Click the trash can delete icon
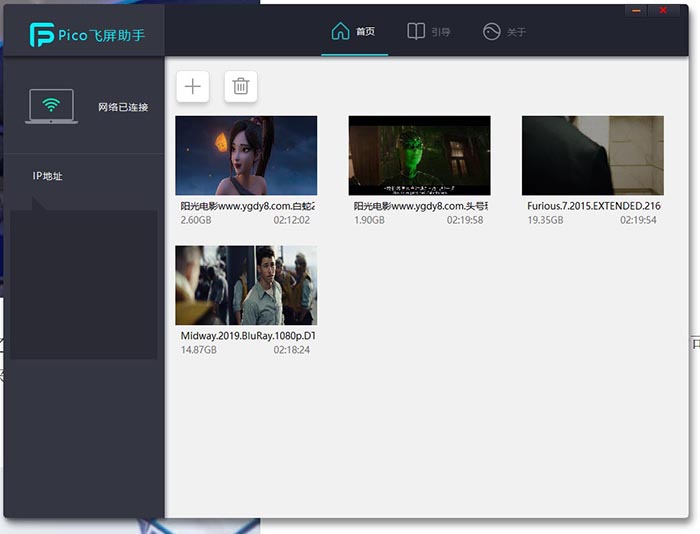The height and width of the screenshot is (534, 700). click(x=241, y=87)
